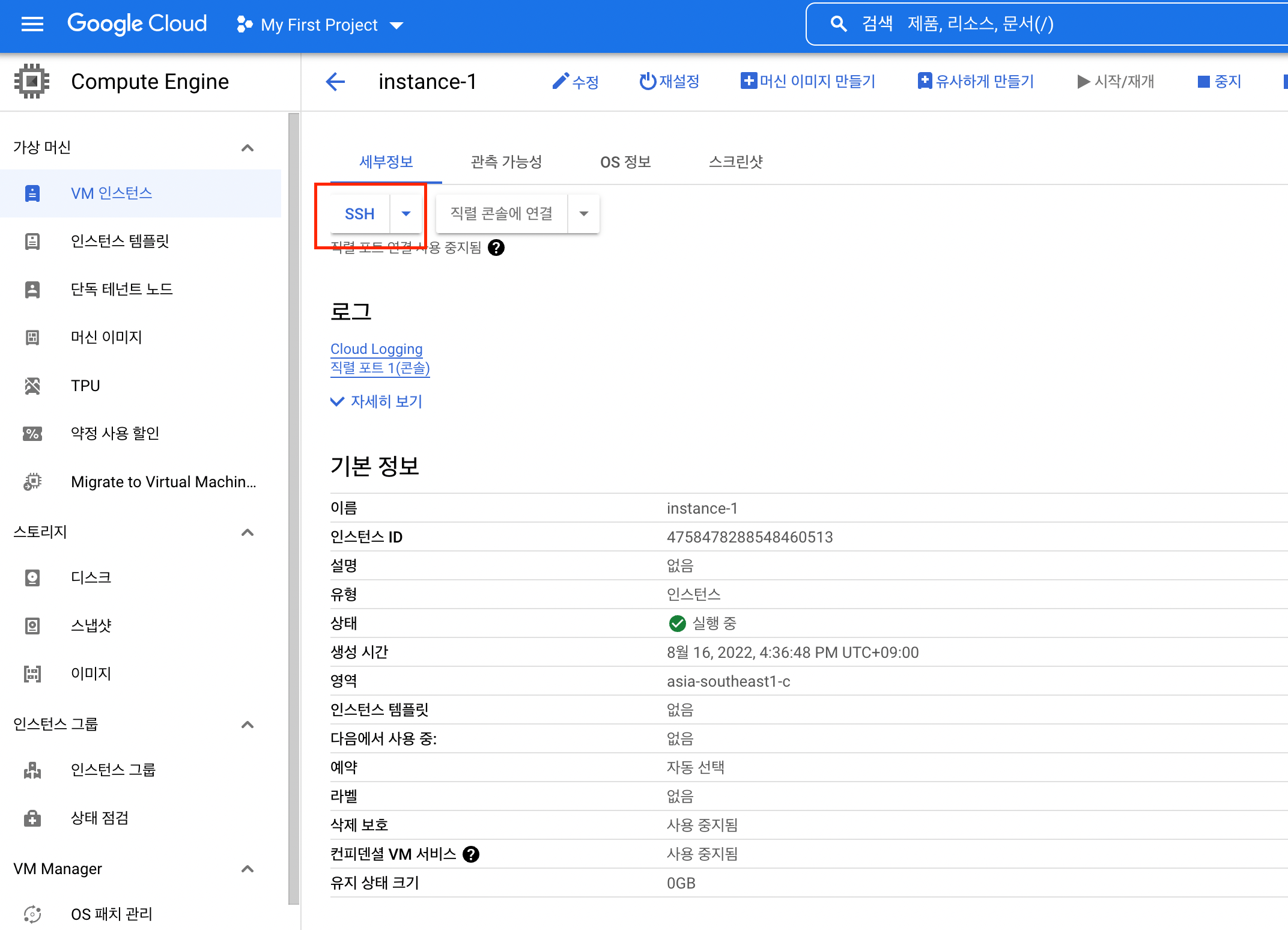Click help icon next to 컨피덴셜 VM 서비스

click(x=471, y=854)
